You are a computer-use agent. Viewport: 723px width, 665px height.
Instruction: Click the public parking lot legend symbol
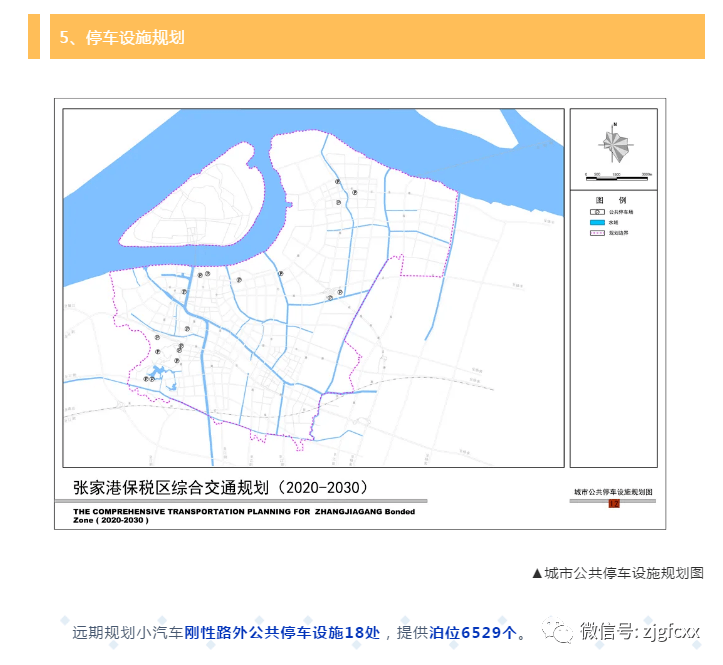(x=597, y=212)
